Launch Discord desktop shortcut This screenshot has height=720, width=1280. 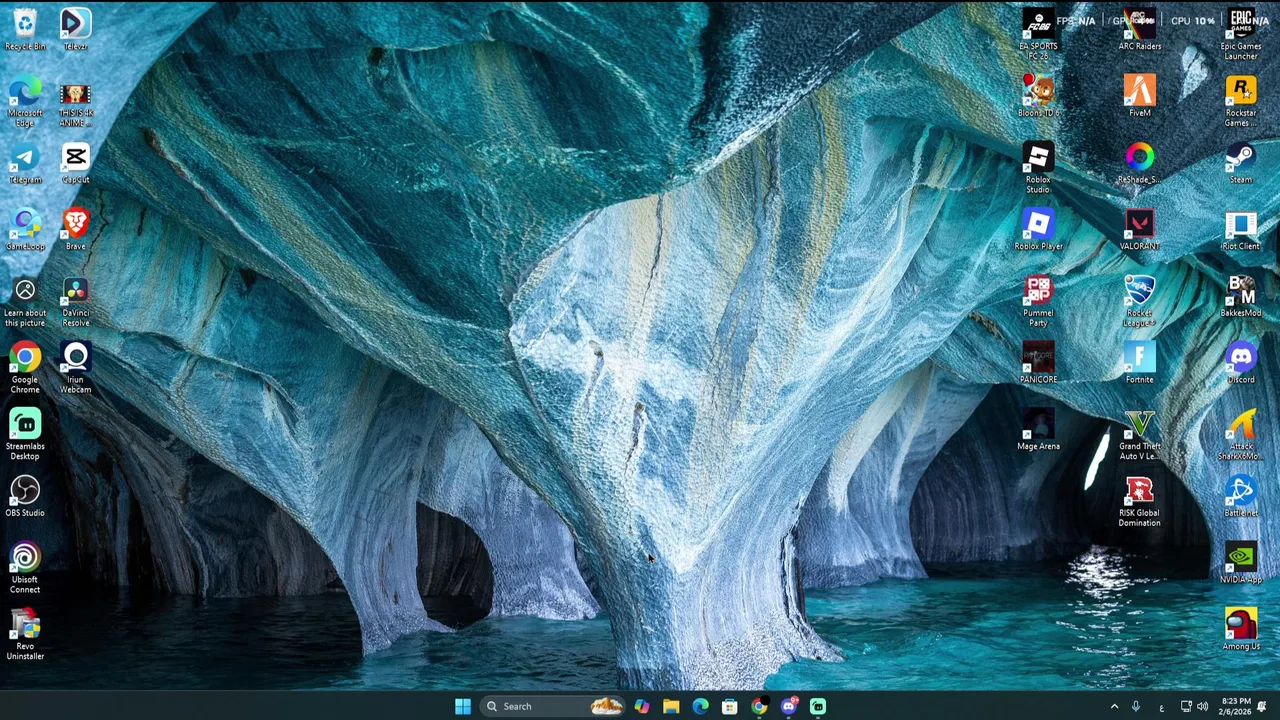pyautogui.click(x=1240, y=363)
